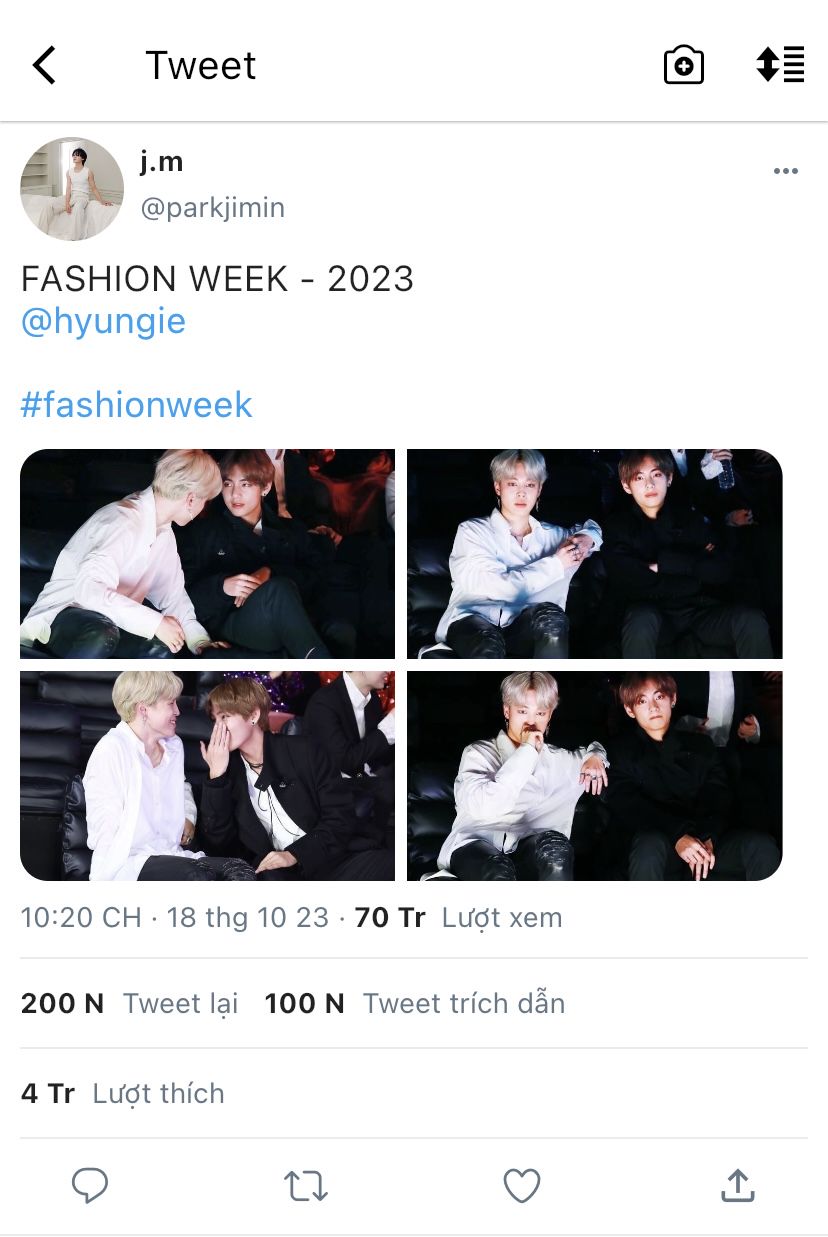Image resolution: width=828 pixels, height=1237 pixels.
Task: Open the bottom-right tweet photo
Action: click(595, 776)
